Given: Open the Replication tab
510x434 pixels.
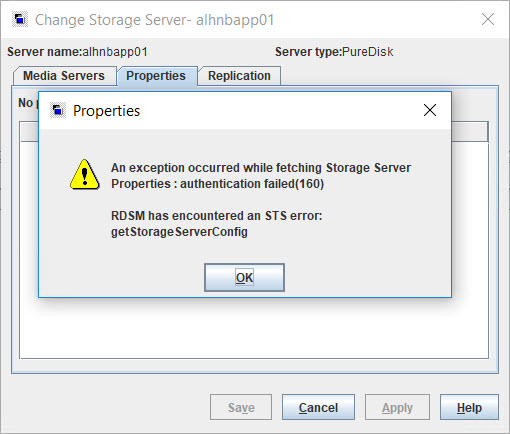Looking at the screenshot, I should point(239,76).
